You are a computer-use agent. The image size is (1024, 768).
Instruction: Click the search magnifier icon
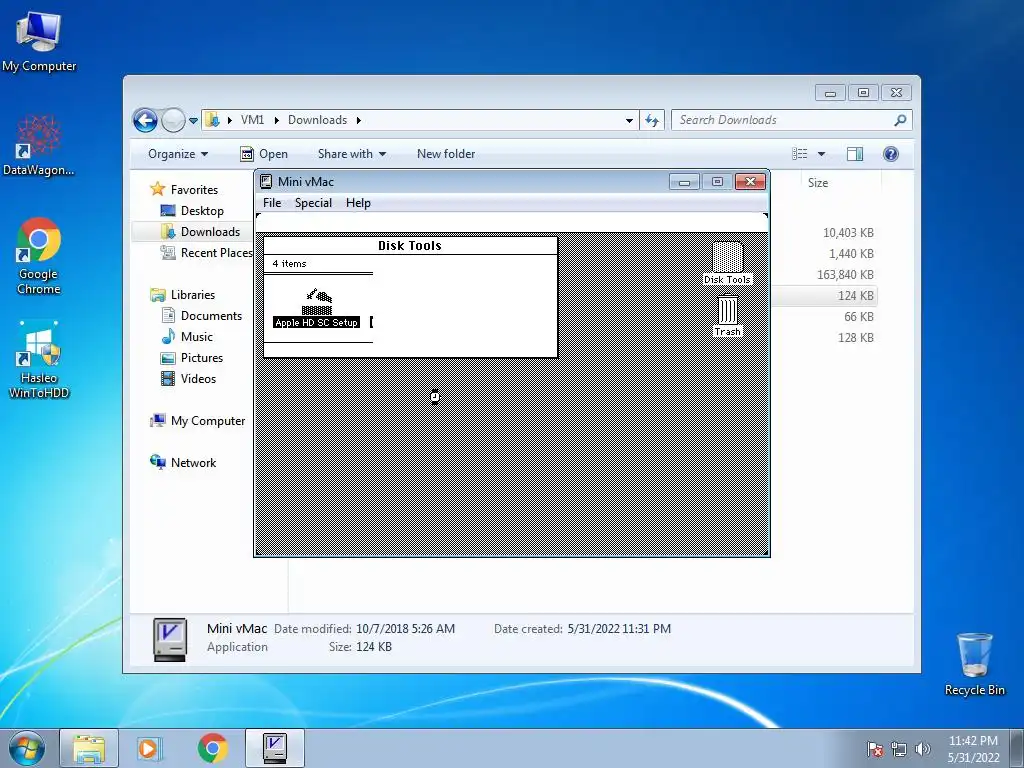pyautogui.click(x=901, y=120)
